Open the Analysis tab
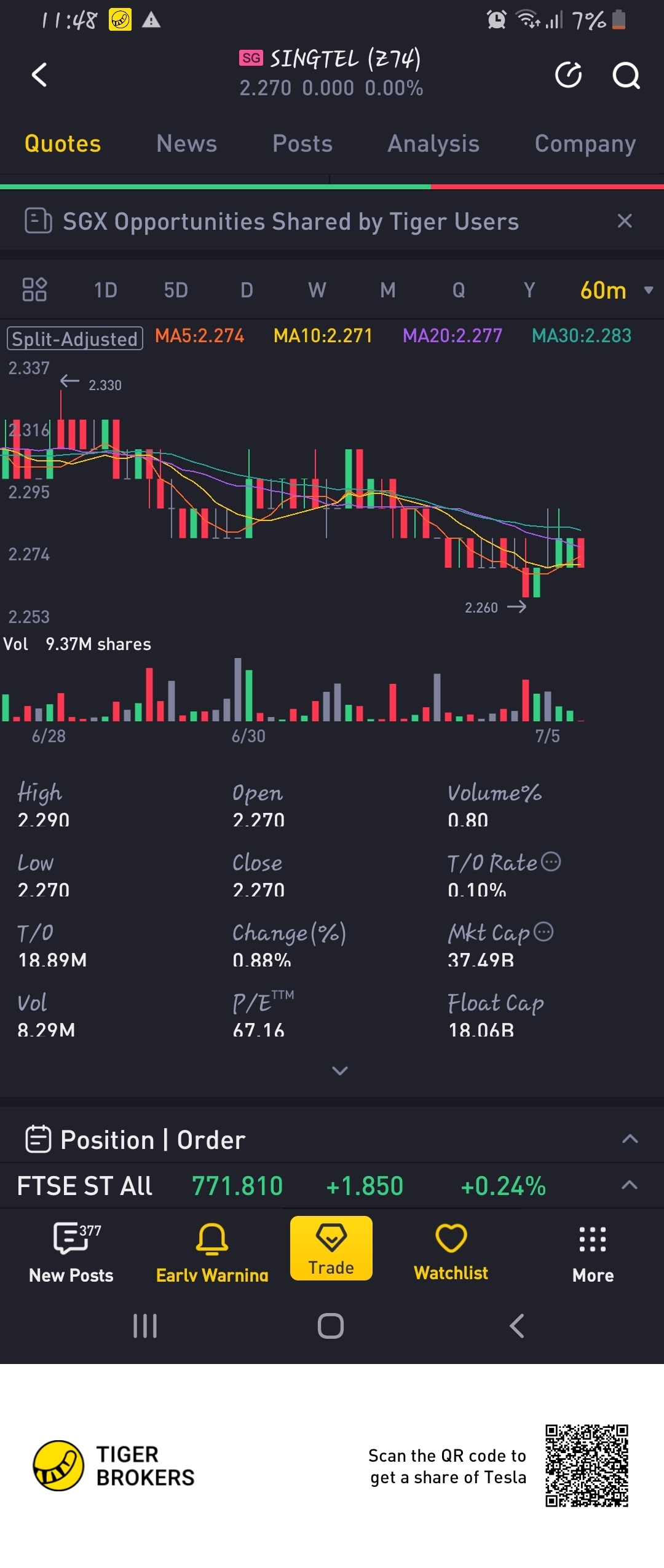 point(433,144)
